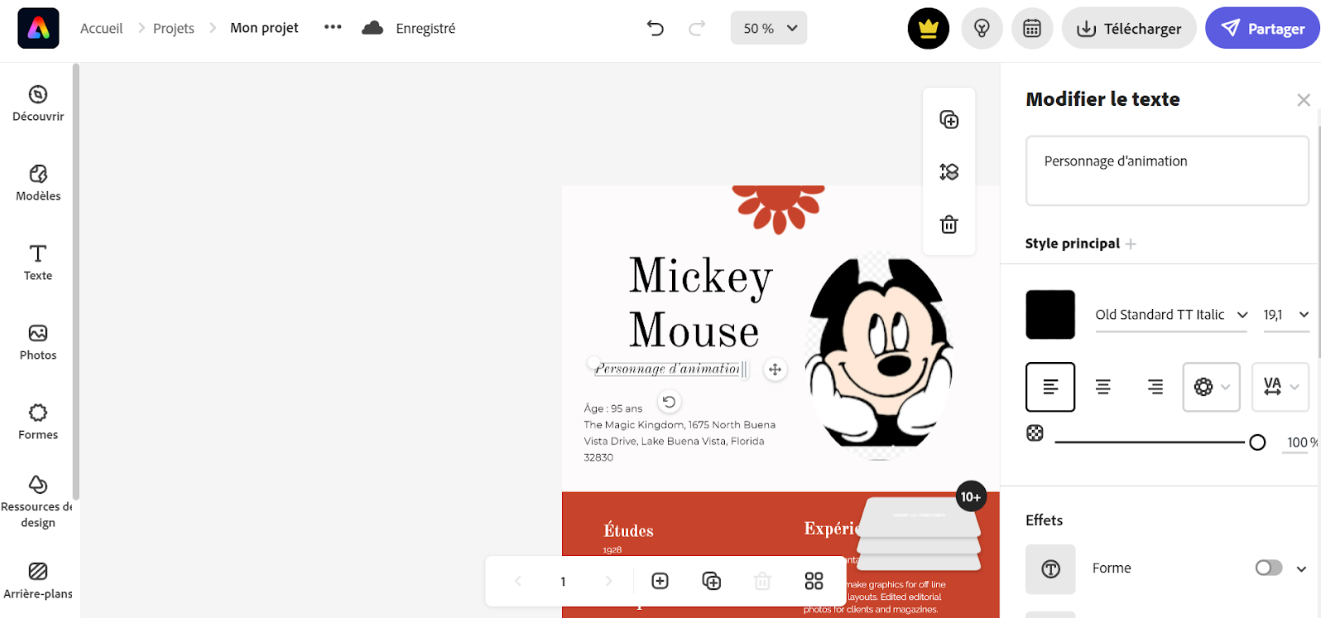Go to Projets breadcrumb
This screenshot has height=626, width=1328.
click(174, 28)
